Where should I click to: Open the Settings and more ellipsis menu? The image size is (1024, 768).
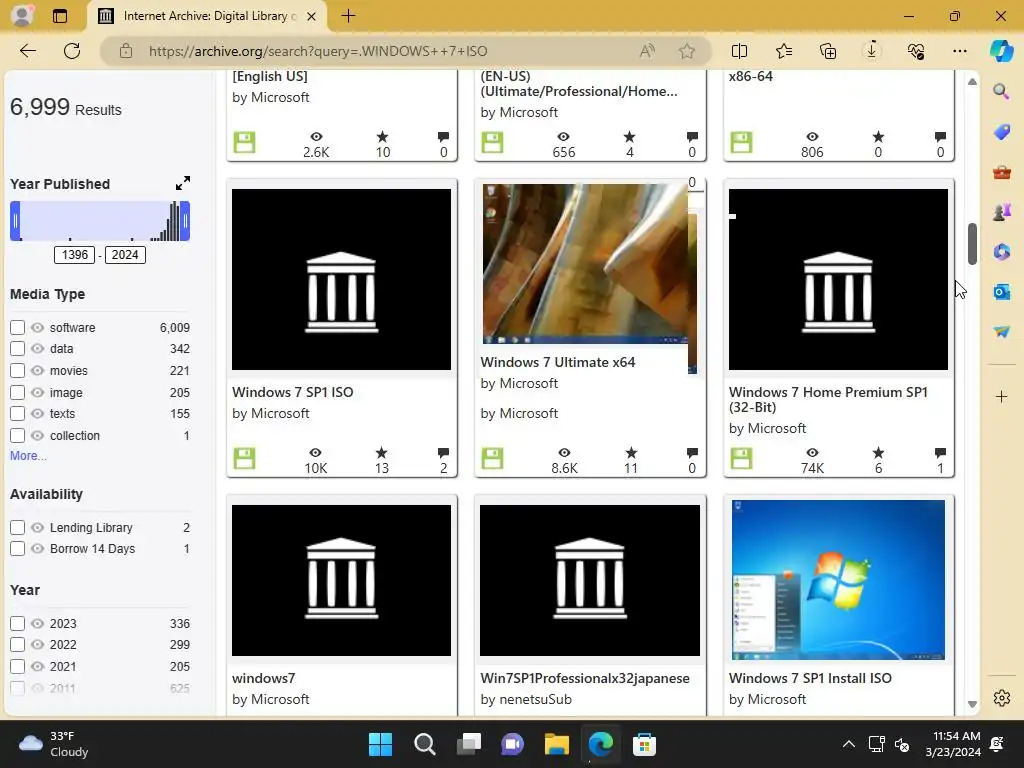[x=959, y=51]
